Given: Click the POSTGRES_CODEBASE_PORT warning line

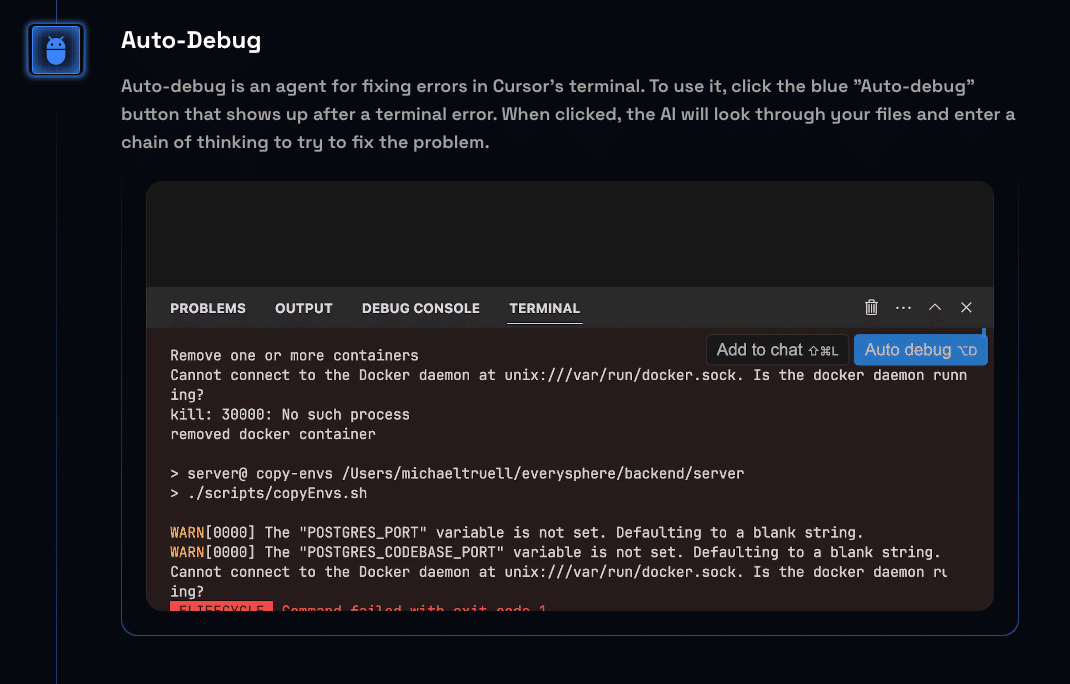Looking at the screenshot, I should (555, 552).
